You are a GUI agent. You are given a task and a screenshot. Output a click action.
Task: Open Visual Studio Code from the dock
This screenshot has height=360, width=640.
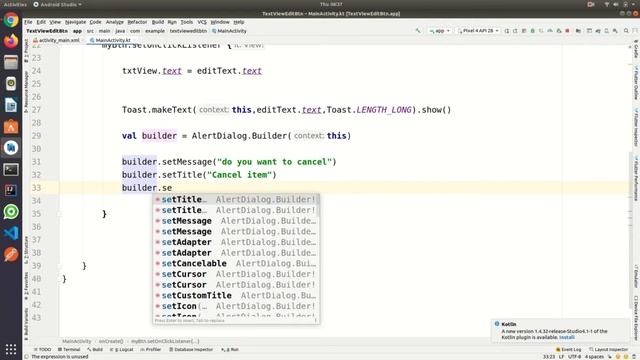point(11,233)
